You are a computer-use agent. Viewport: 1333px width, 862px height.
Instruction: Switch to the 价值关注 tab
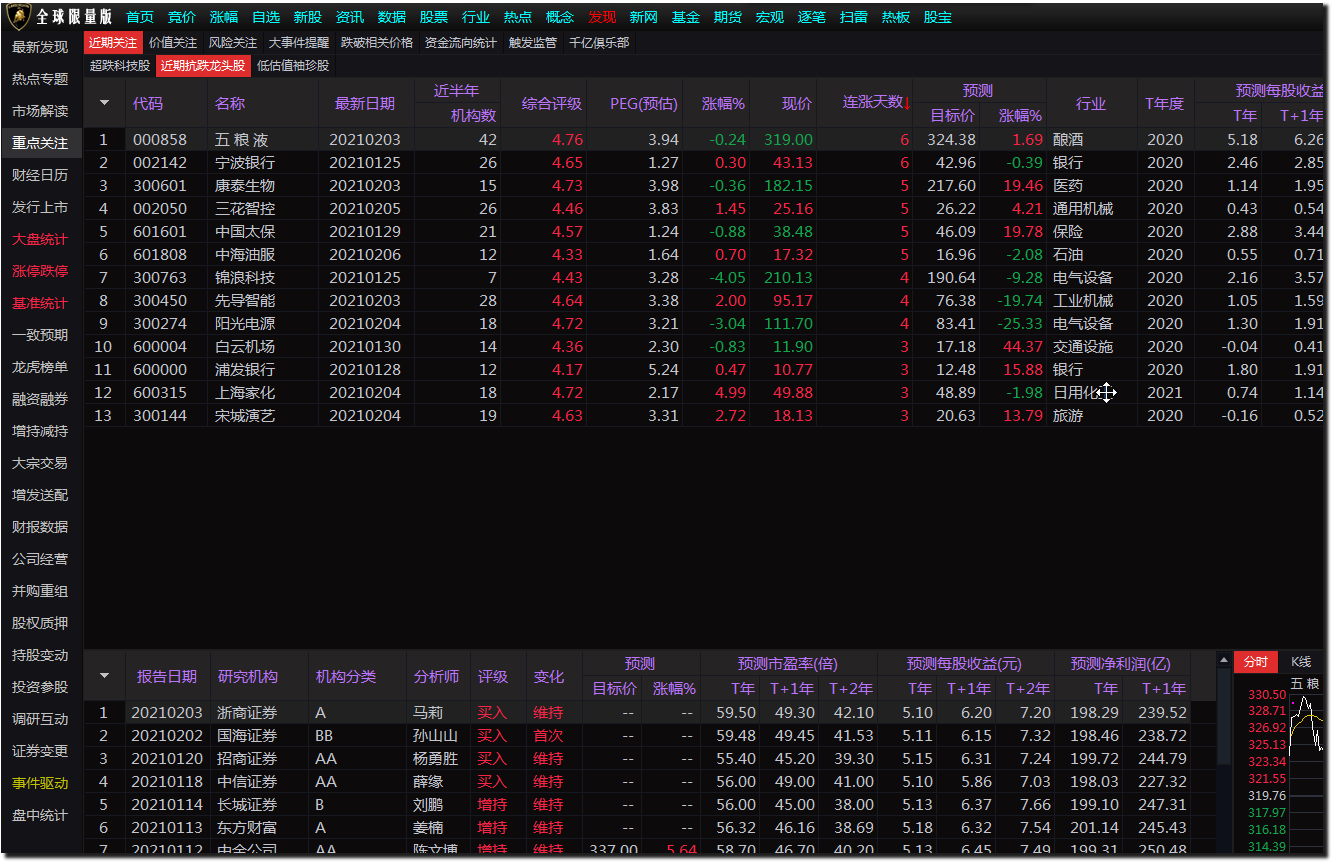pos(173,43)
